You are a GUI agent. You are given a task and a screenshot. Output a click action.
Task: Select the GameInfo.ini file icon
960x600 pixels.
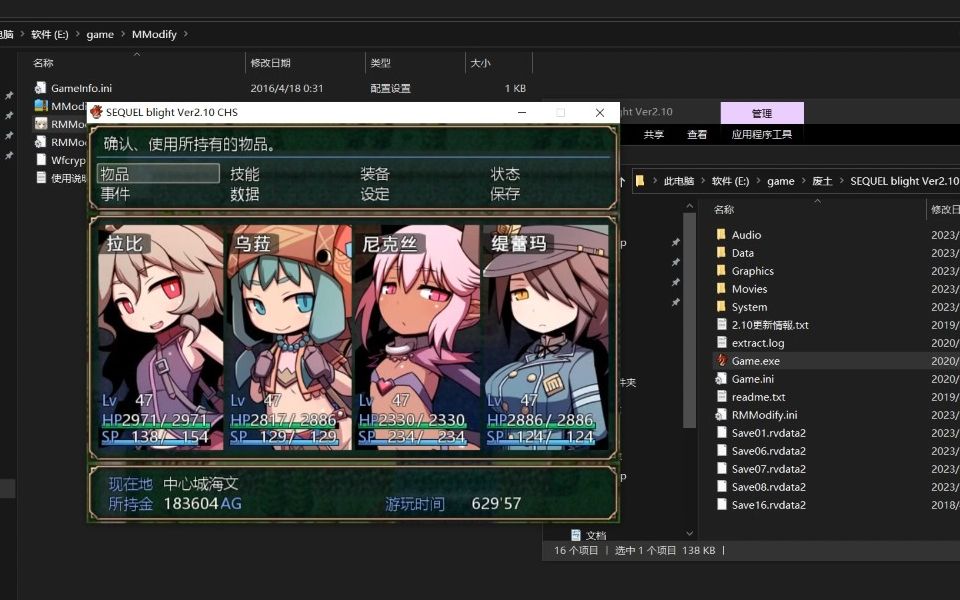tap(40, 88)
